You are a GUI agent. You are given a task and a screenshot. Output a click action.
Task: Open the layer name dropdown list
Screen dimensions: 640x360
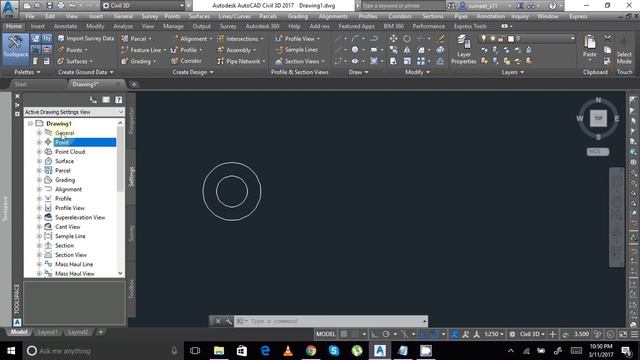[573, 38]
